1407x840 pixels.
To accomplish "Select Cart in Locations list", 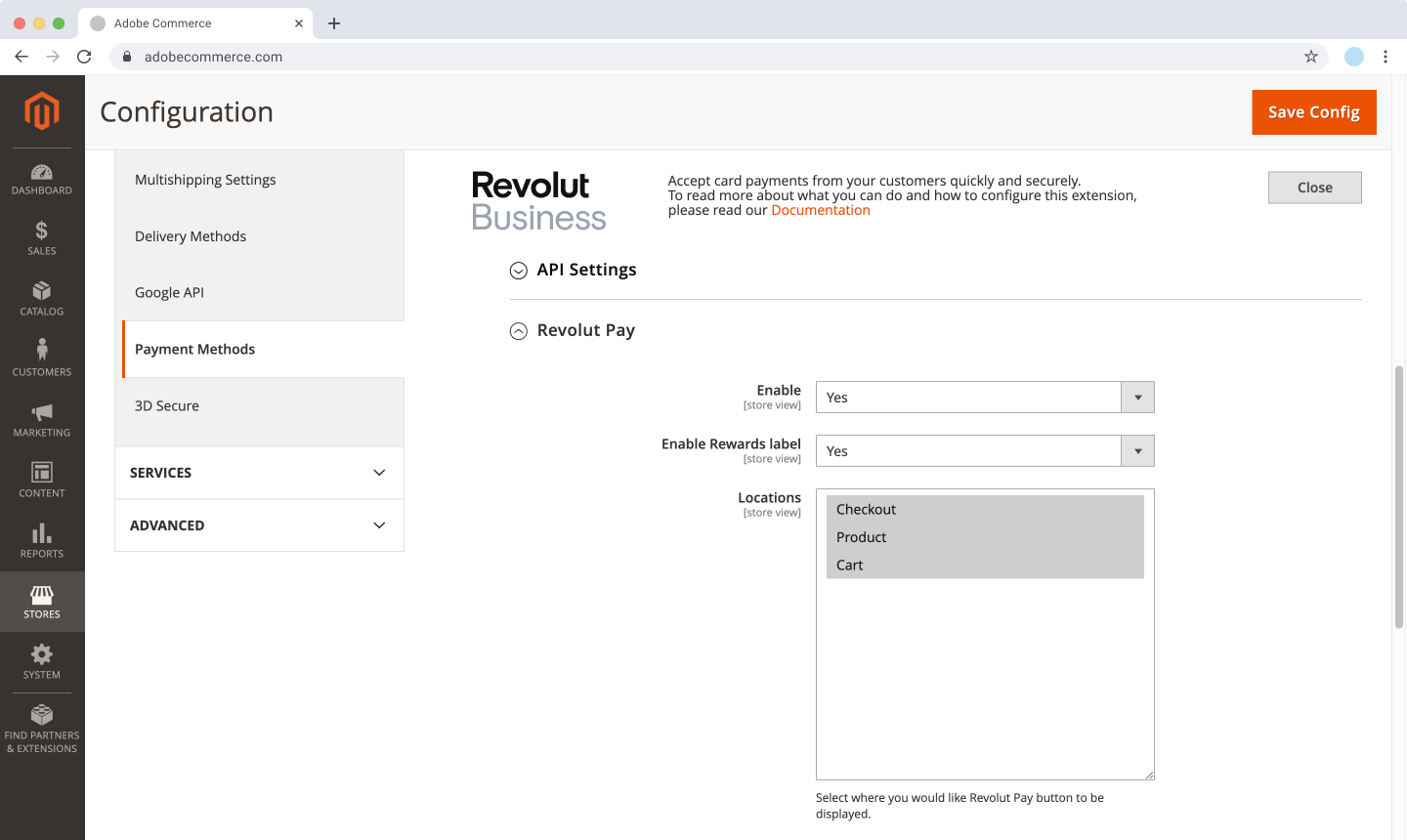I will point(985,565).
